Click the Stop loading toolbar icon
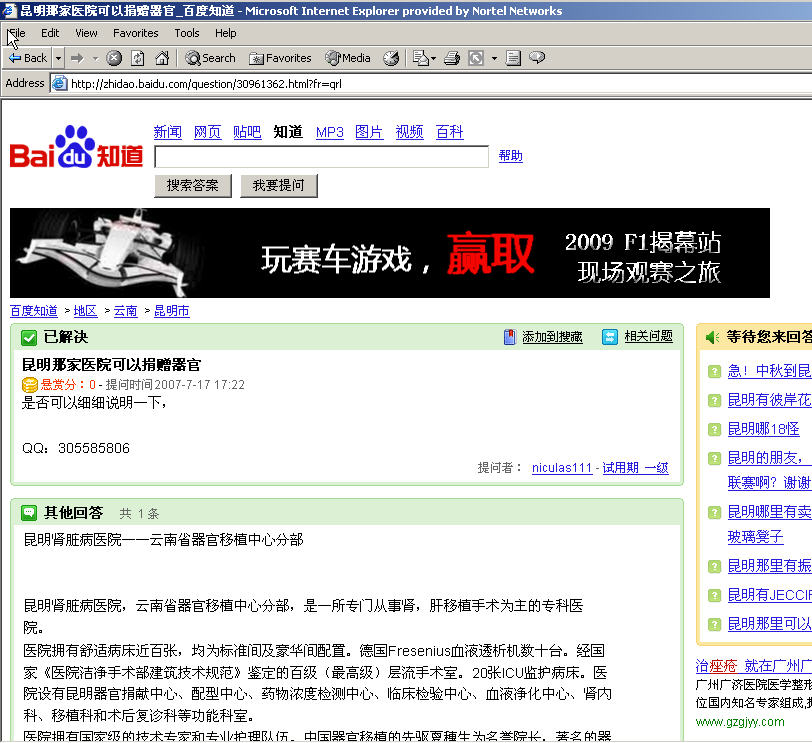The height and width of the screenshot is (743, 812). pos(114,58)
